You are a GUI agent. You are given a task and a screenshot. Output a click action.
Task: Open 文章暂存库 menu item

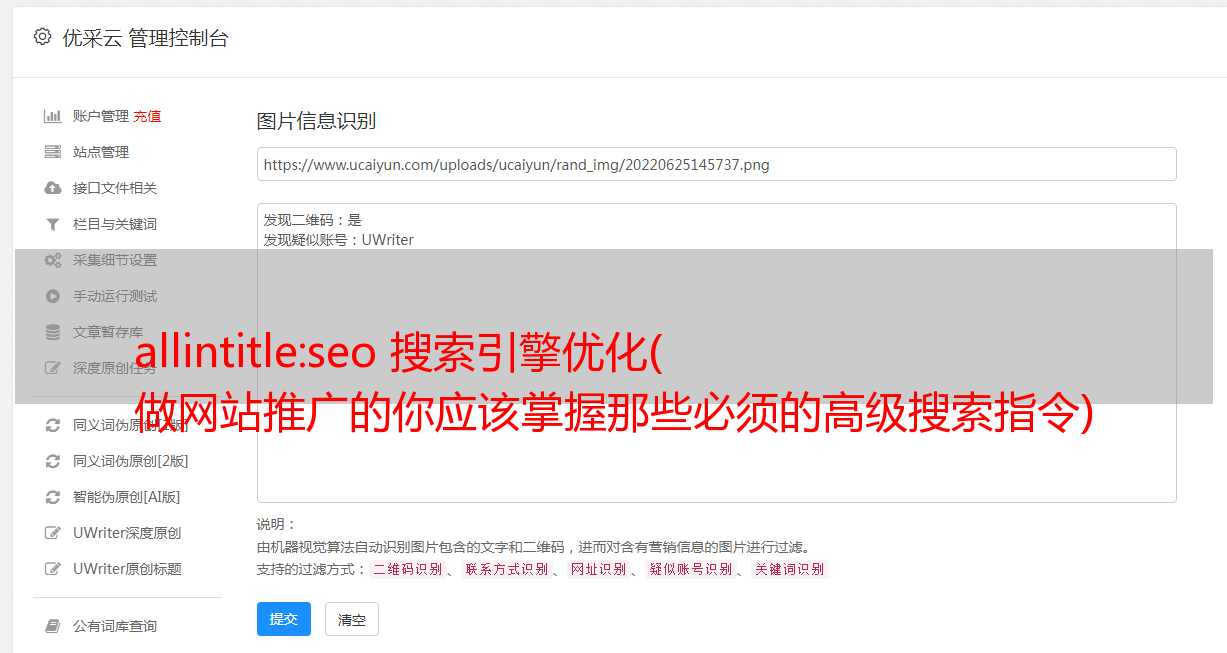108,332
